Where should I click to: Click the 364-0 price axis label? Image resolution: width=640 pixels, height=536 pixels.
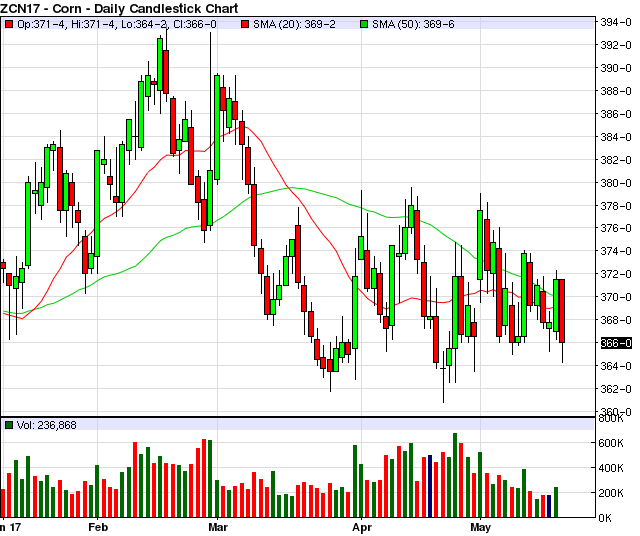[616, 366]
